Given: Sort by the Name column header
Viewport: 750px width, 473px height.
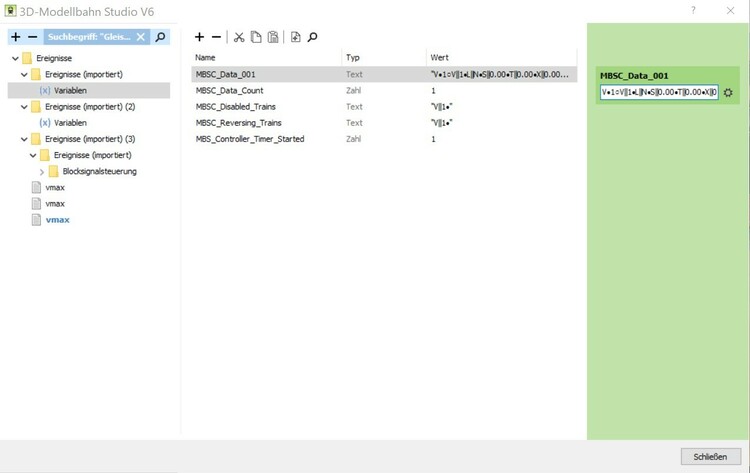Looking at the screenshot, I should coord(266,57).
